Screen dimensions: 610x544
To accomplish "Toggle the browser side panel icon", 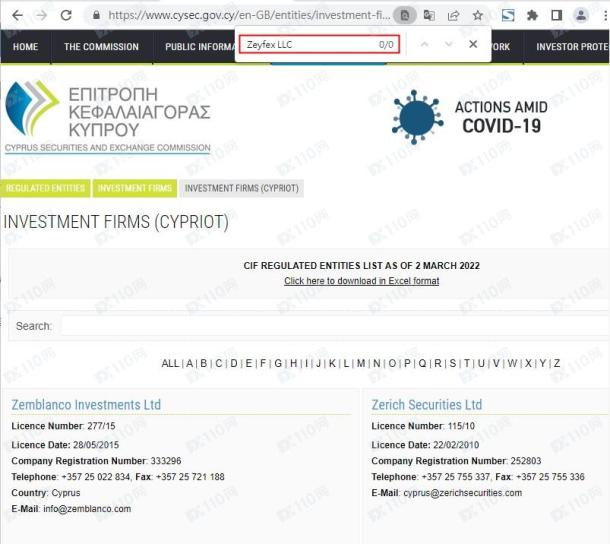I will point(557,15).
